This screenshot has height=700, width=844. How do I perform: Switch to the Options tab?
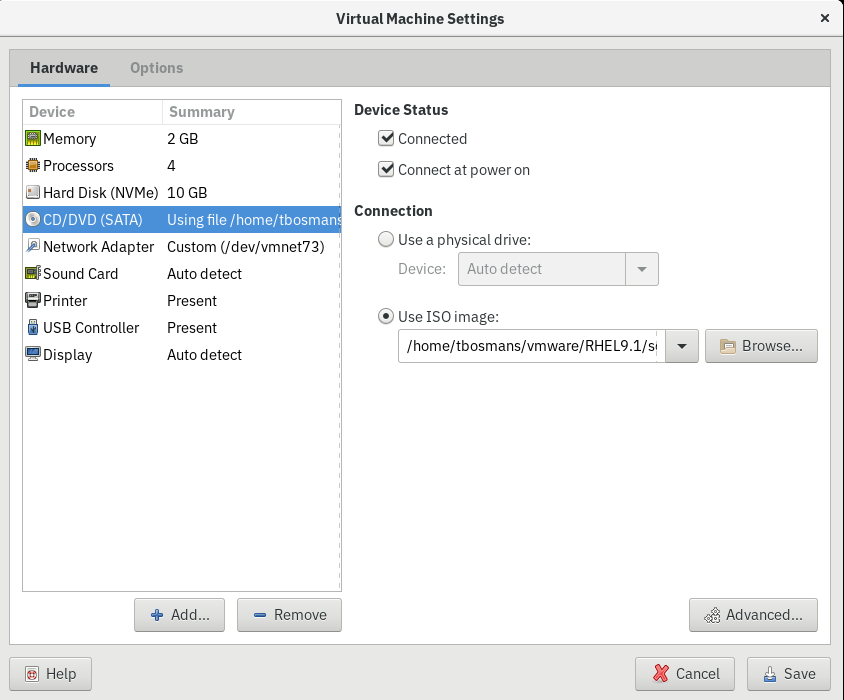tap(156, 68)
